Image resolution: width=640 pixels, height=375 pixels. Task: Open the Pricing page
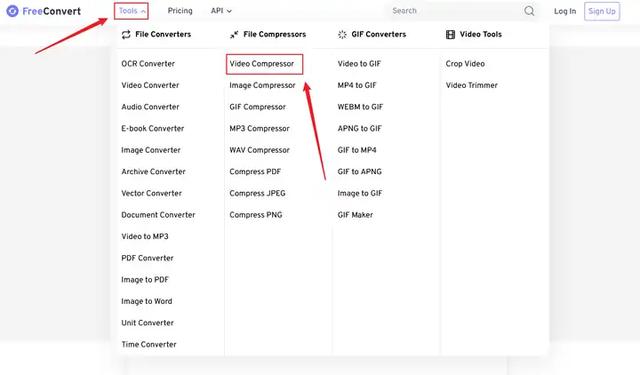[x=180, y=11]
